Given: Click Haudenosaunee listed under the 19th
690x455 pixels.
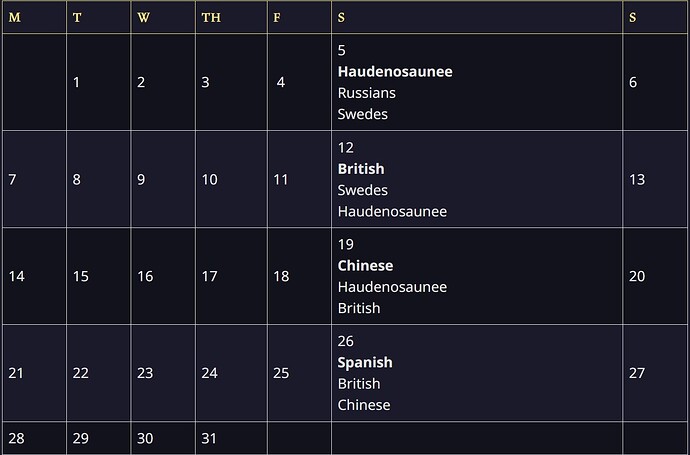Looking at the screenshot, I should 392,287.
